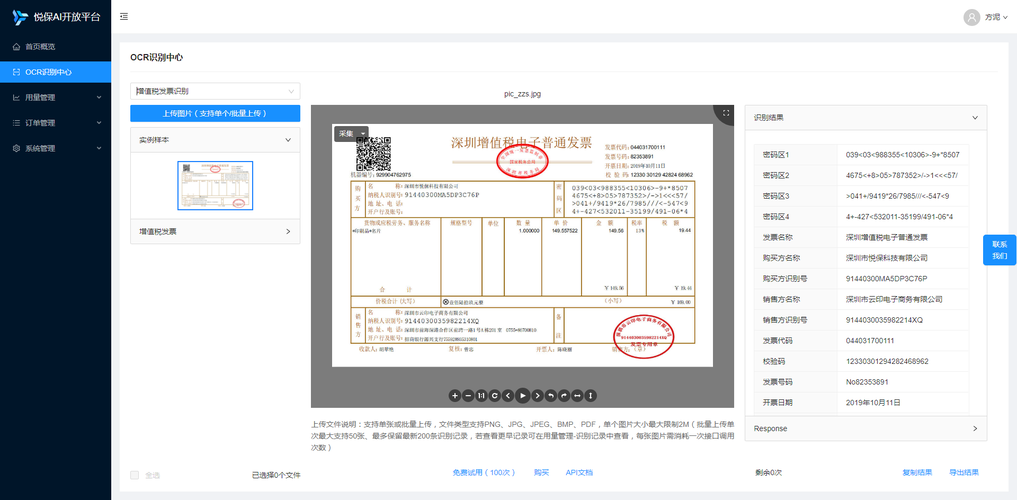Viewport: 1017px width, 500px height.
Task: Open the API文档 link
Action: pyautogui.click(x=579, y=472)
